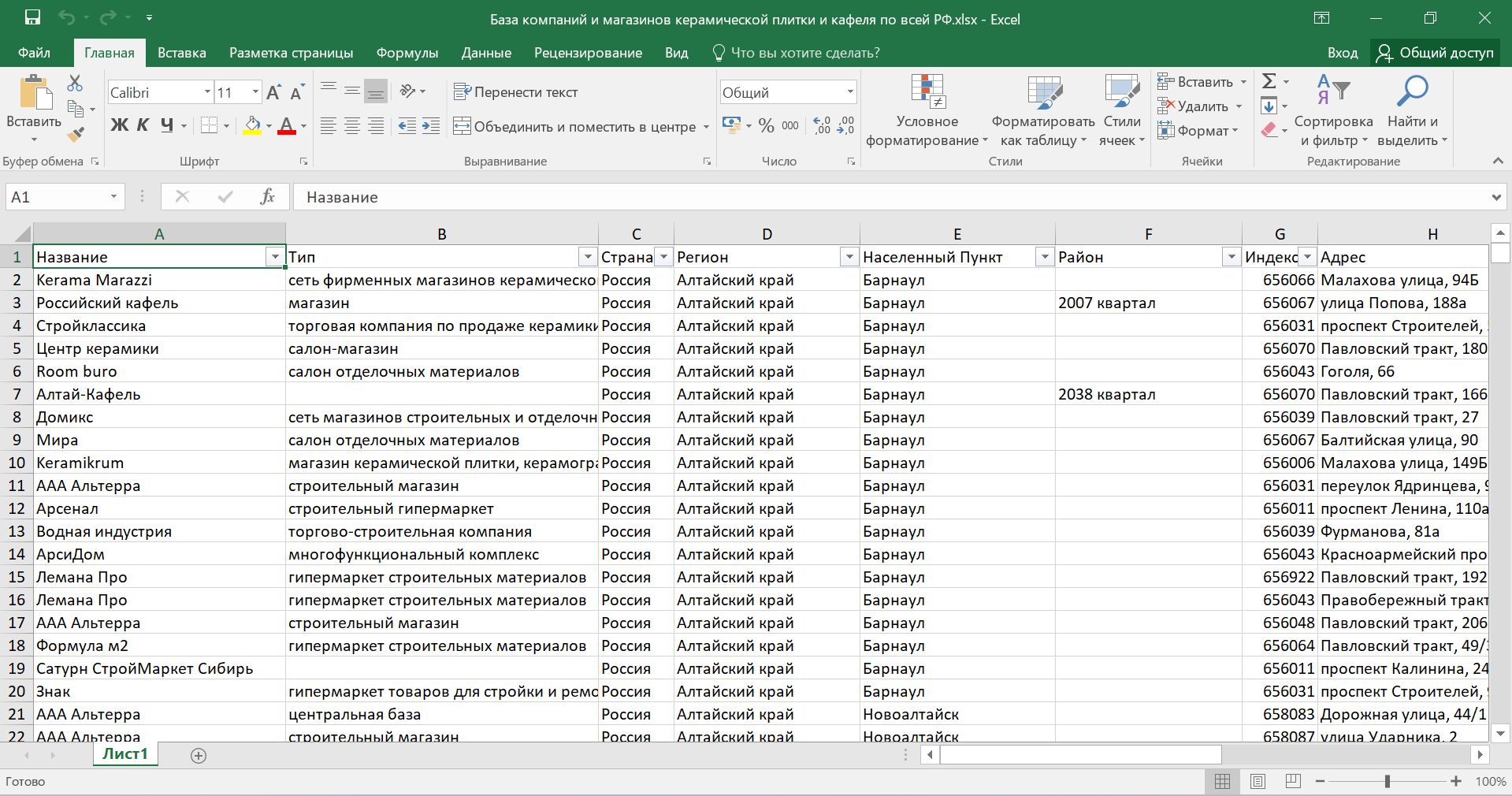
Task: Click the Cut scissors icon
Action: tap(75, 83)
